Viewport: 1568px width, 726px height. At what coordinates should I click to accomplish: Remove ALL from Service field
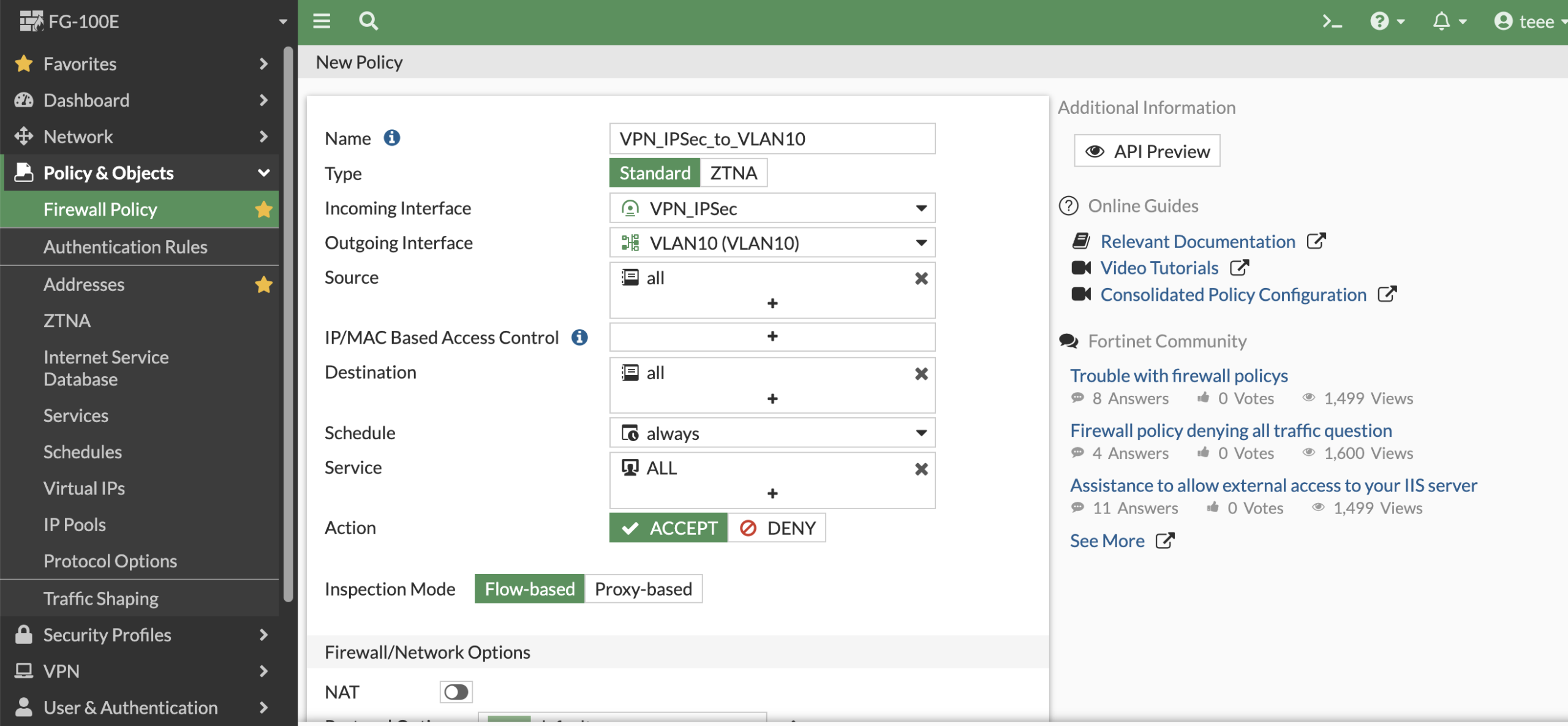pos(921,469)
